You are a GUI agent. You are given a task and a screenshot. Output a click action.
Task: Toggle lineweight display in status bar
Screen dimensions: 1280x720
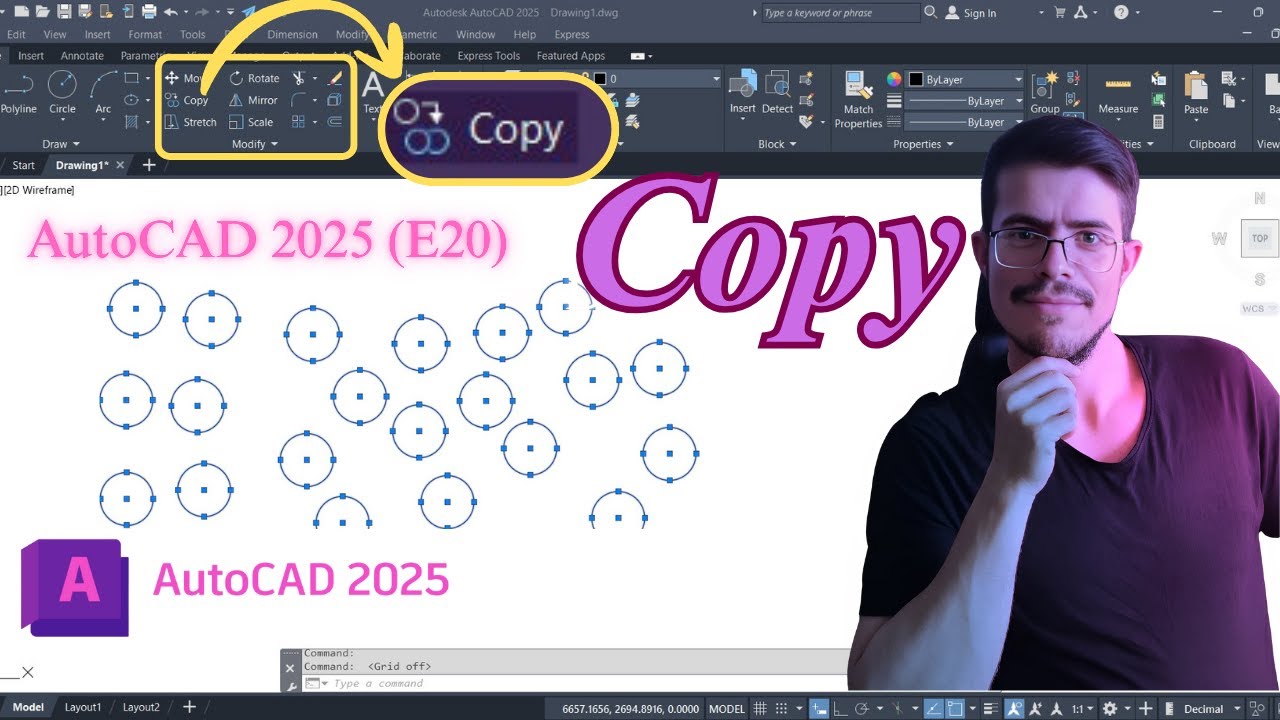point(989,708)
